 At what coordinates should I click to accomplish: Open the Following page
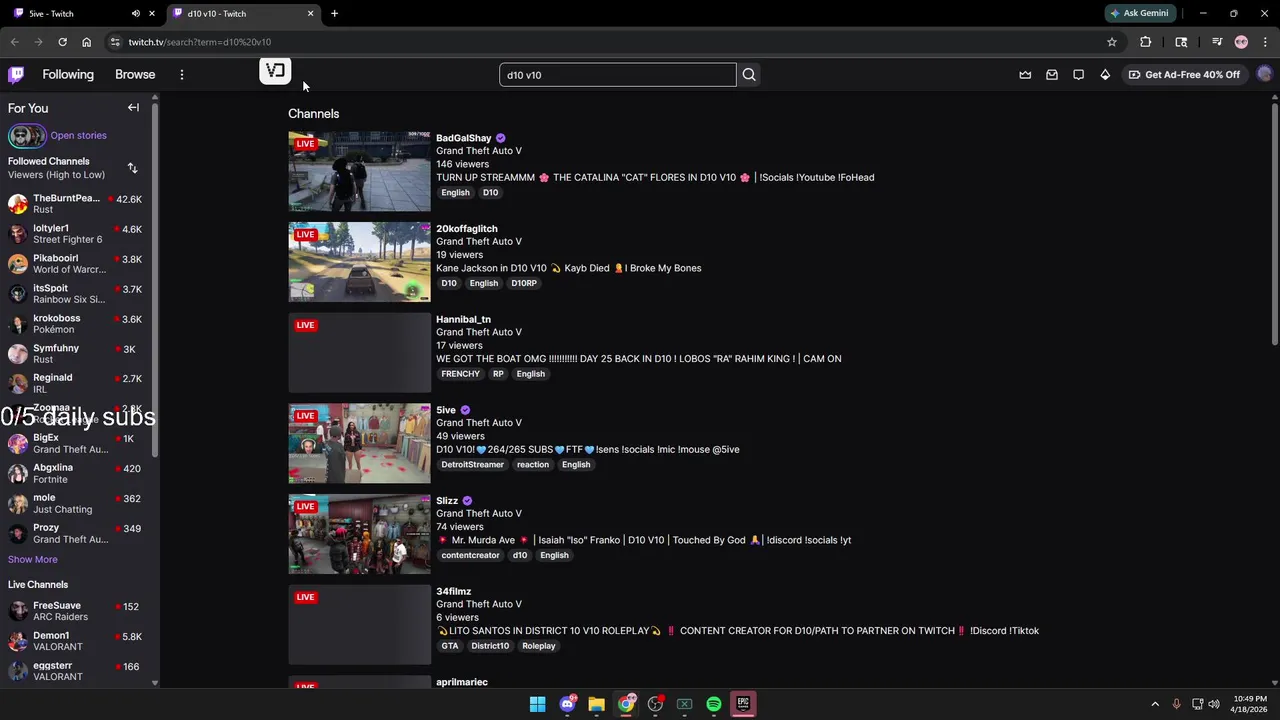(68, 74)
